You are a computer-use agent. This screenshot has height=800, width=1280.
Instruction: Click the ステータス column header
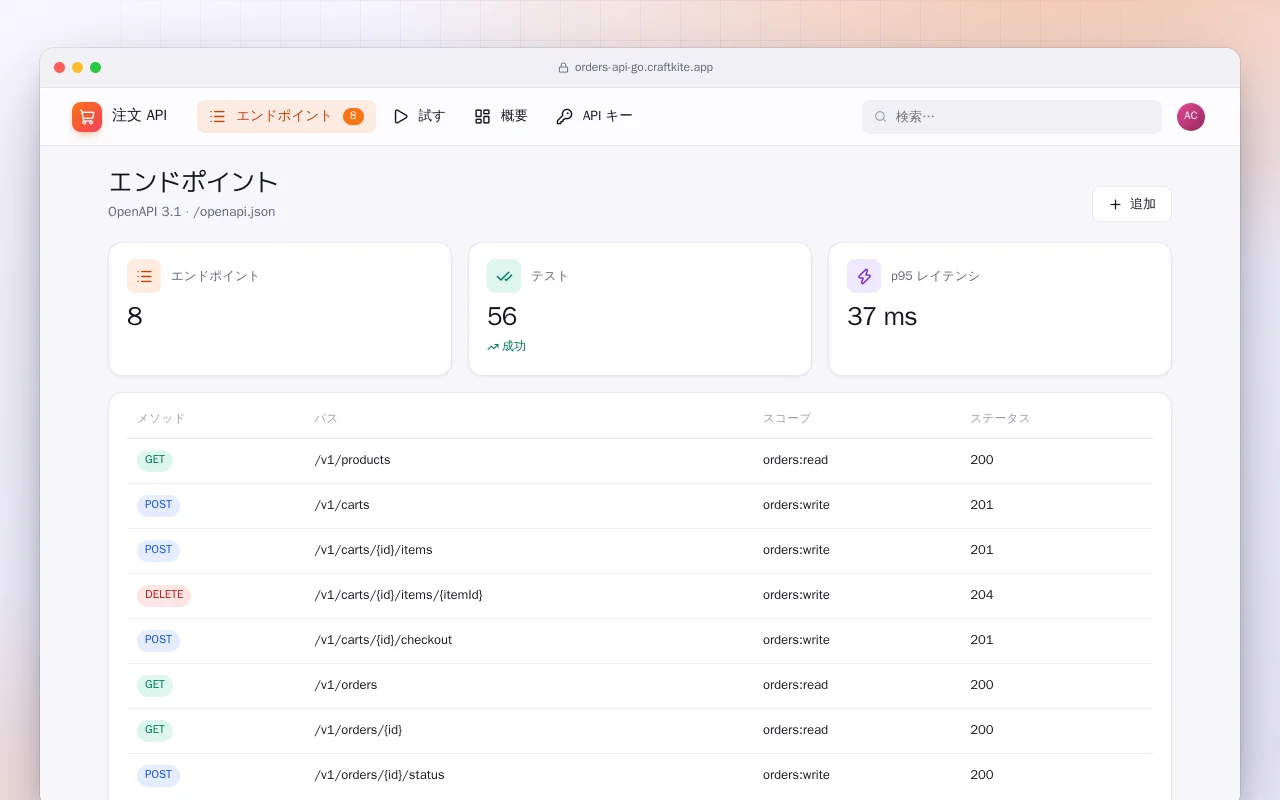click(1000, 419)
